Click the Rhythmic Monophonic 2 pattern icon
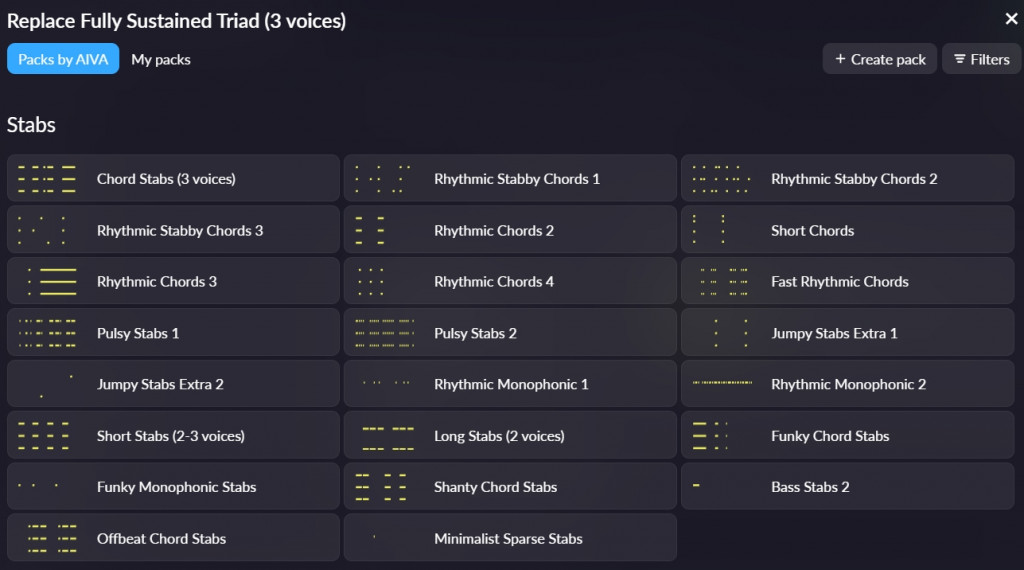 pyautogui.click(x=722, y=383)
